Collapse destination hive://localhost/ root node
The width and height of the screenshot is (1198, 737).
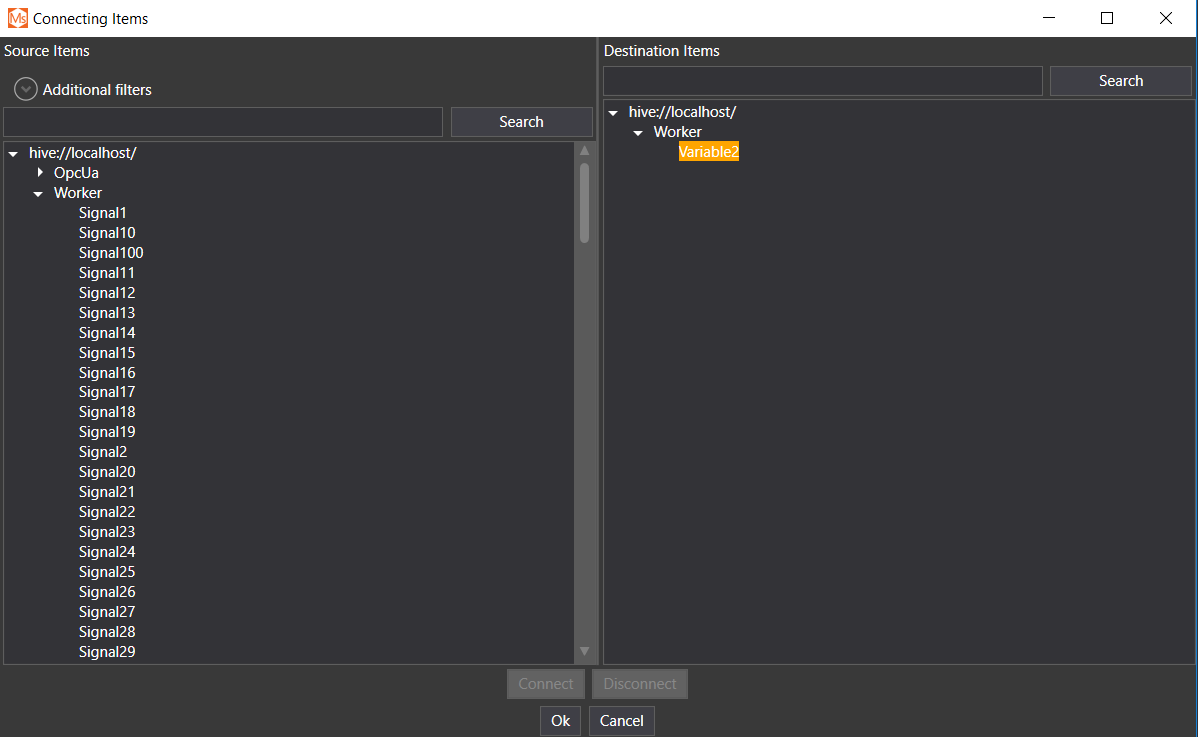click(x=613, y=113)
